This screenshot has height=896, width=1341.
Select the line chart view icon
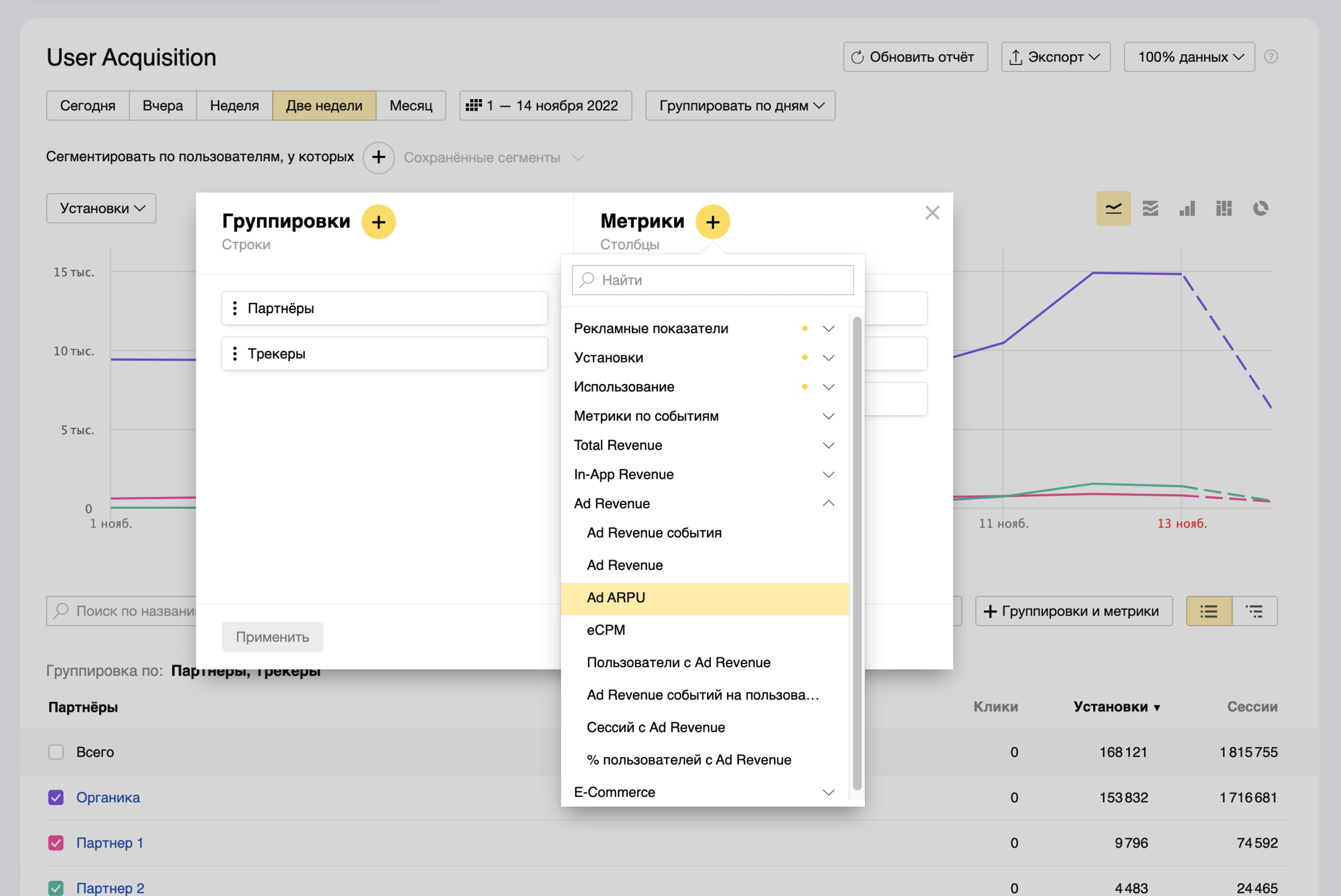click(x=1113, y=208)
